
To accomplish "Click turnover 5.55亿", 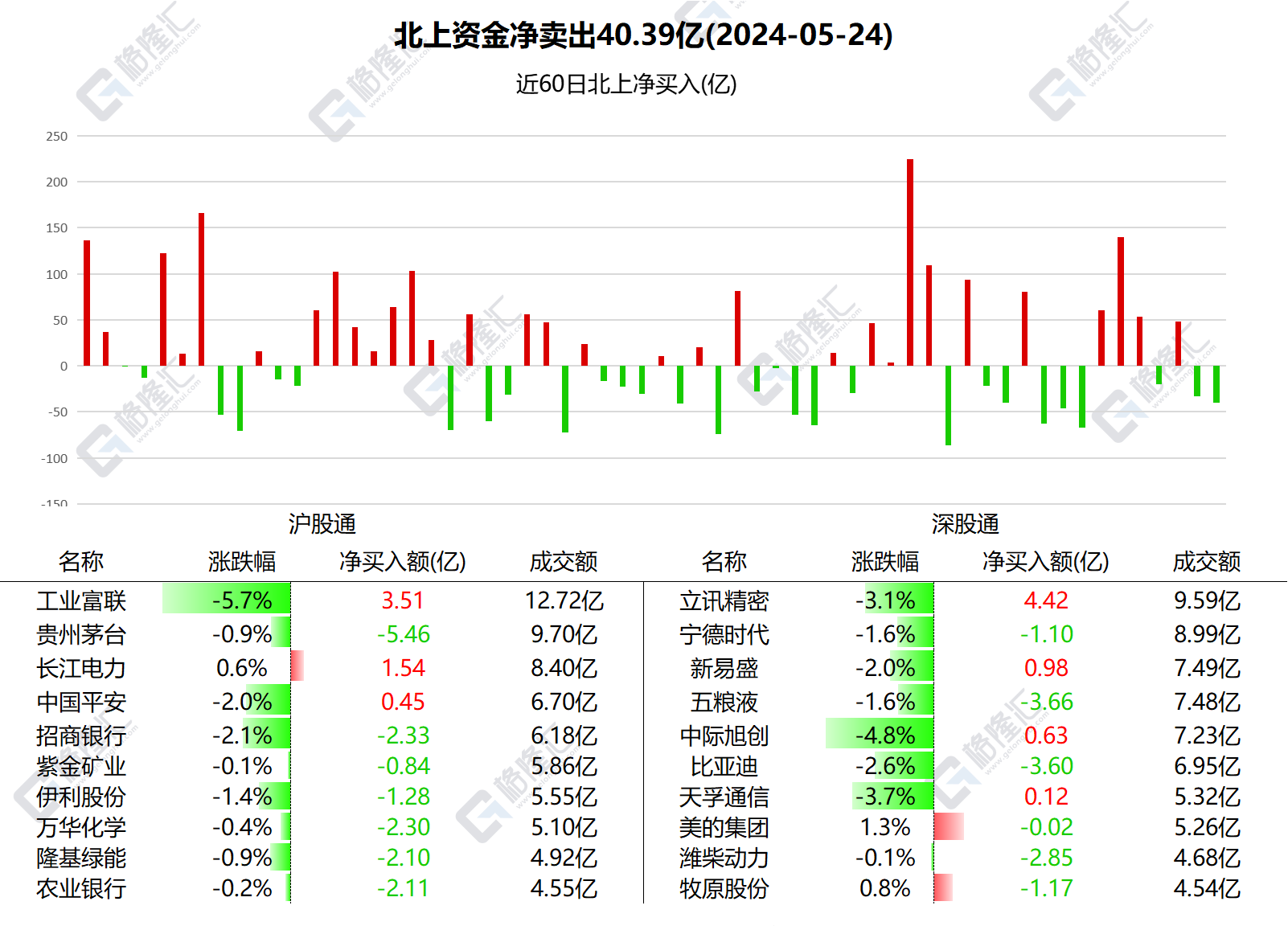I will (x=564, y=797).
